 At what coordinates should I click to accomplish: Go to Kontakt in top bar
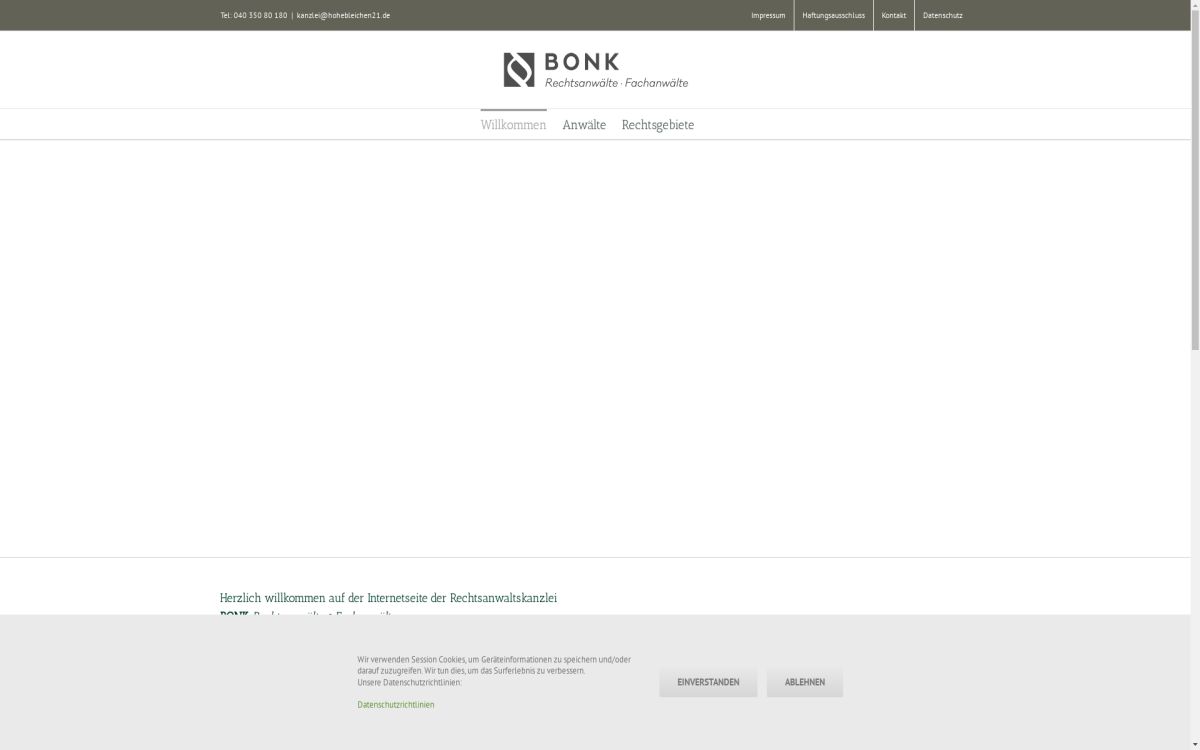[x=893, y=15]
